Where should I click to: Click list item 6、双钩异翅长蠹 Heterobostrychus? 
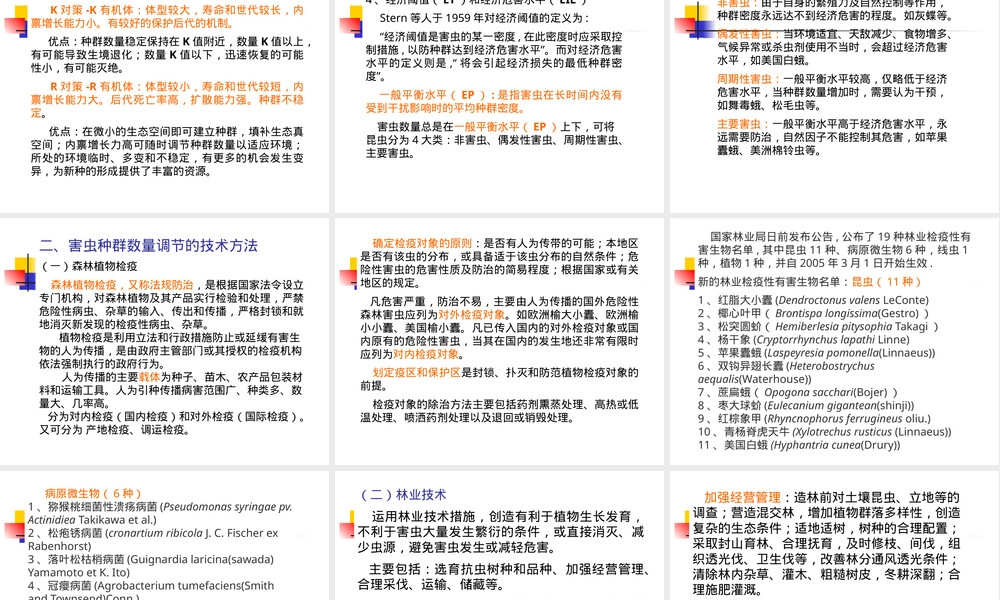(x=786, y=372)
